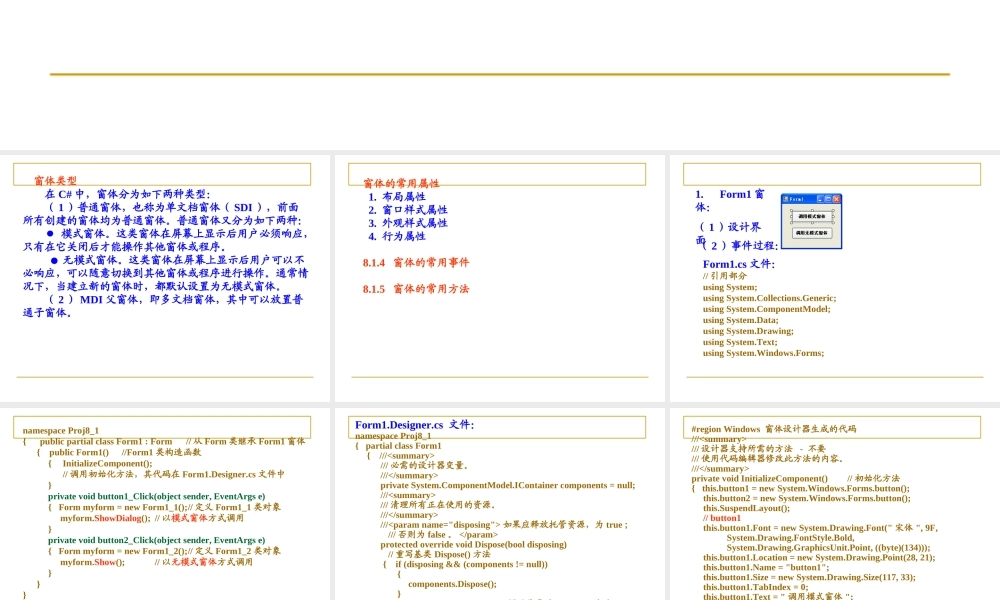Viewport: 1000px width, 600px height.
Task: Select the line using System.ComponentModel;
Action: coord(767,309)
